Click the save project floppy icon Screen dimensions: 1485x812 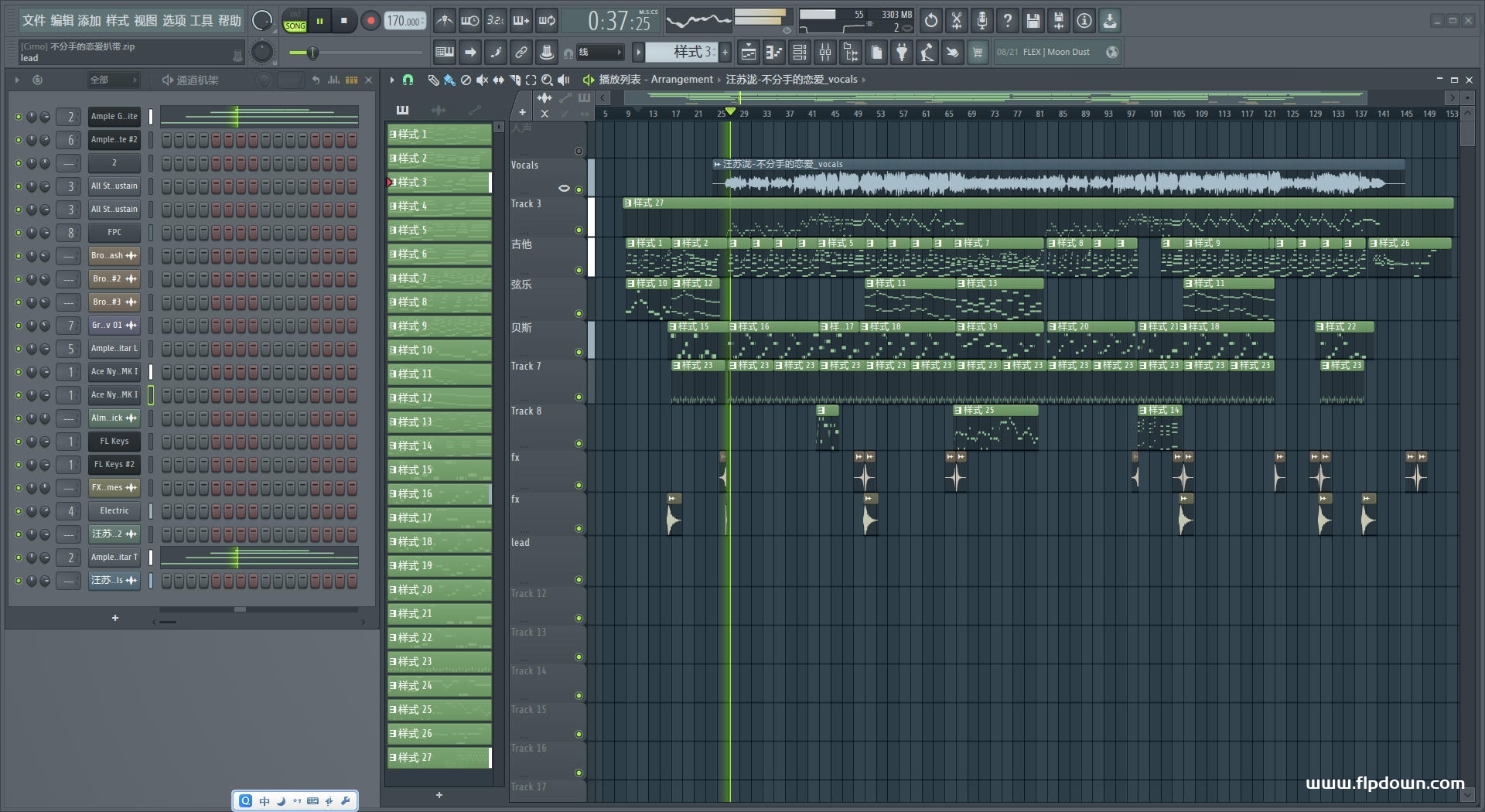[1033, 21]
